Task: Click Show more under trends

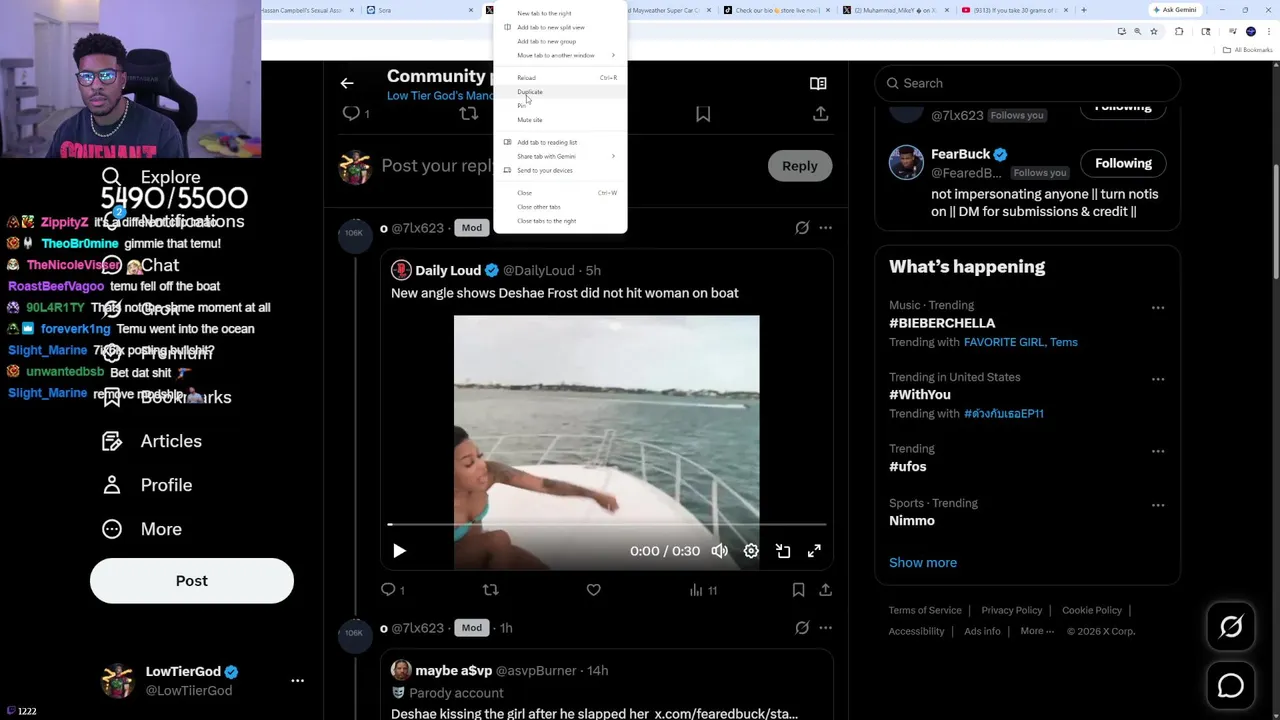Action: 923,563
